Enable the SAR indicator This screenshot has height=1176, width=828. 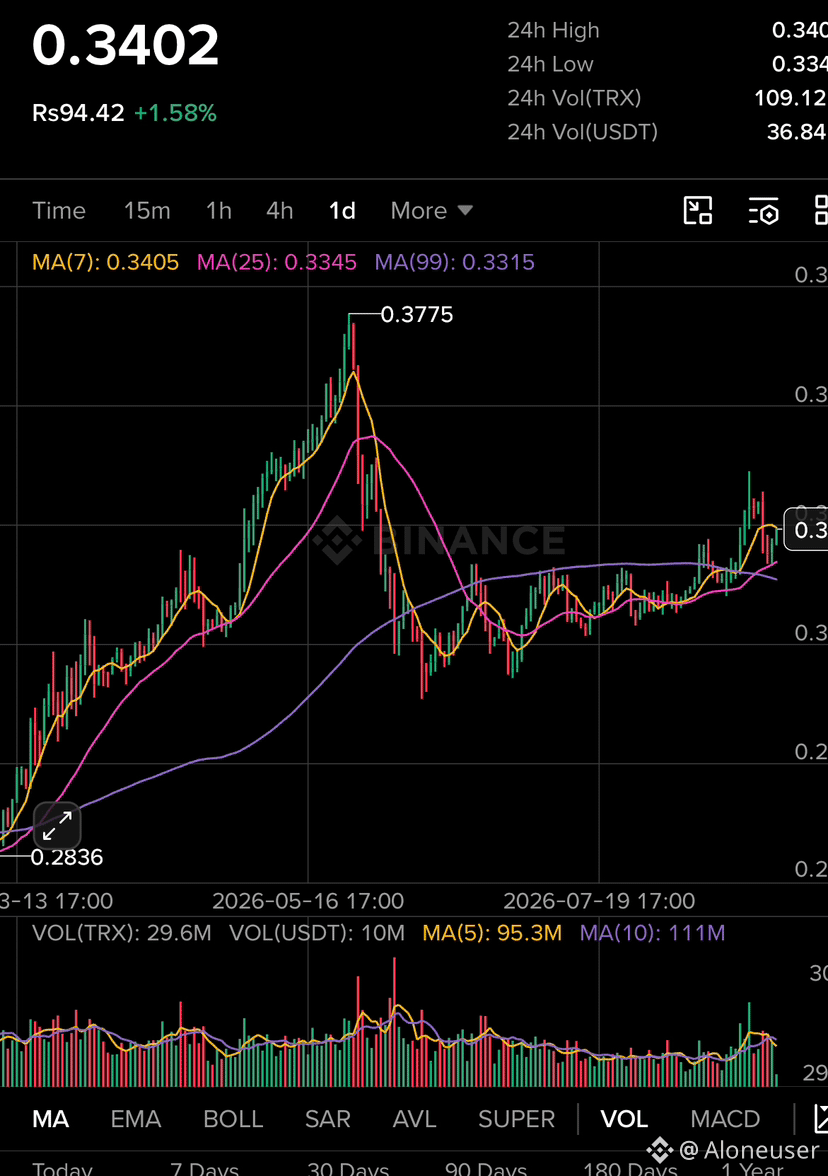pos(328,1119)
